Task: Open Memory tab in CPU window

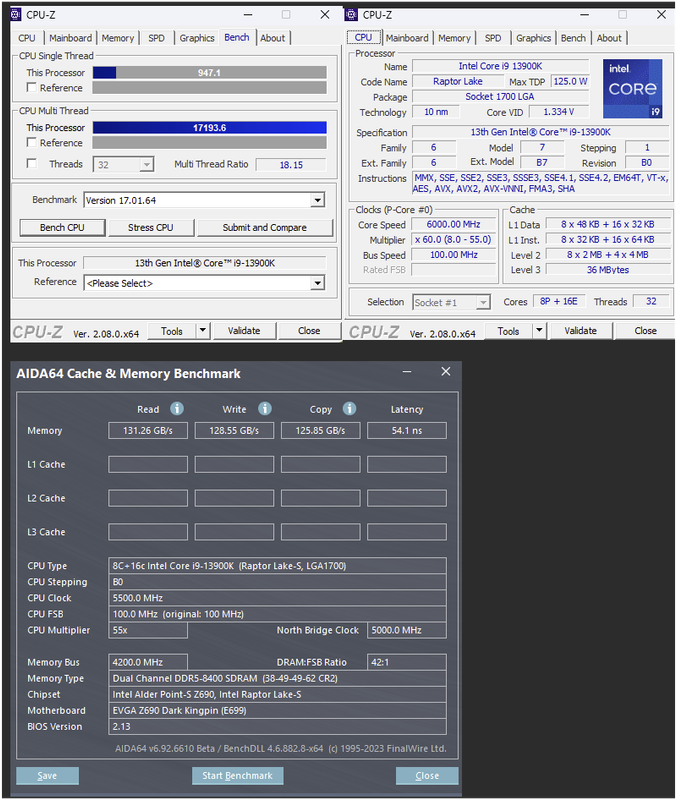Action: click(454, 38)
